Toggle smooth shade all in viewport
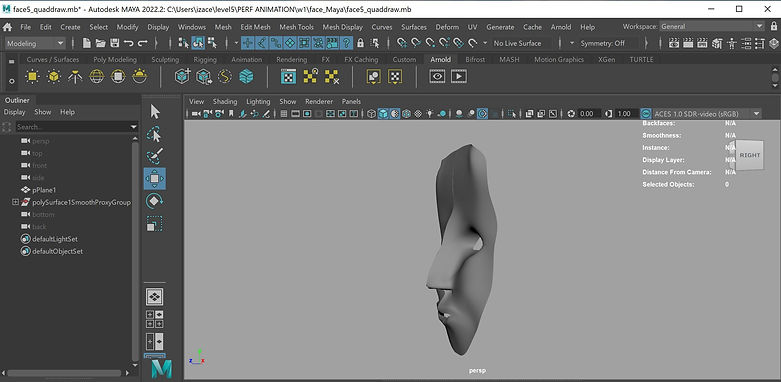 tap(383, 114)
